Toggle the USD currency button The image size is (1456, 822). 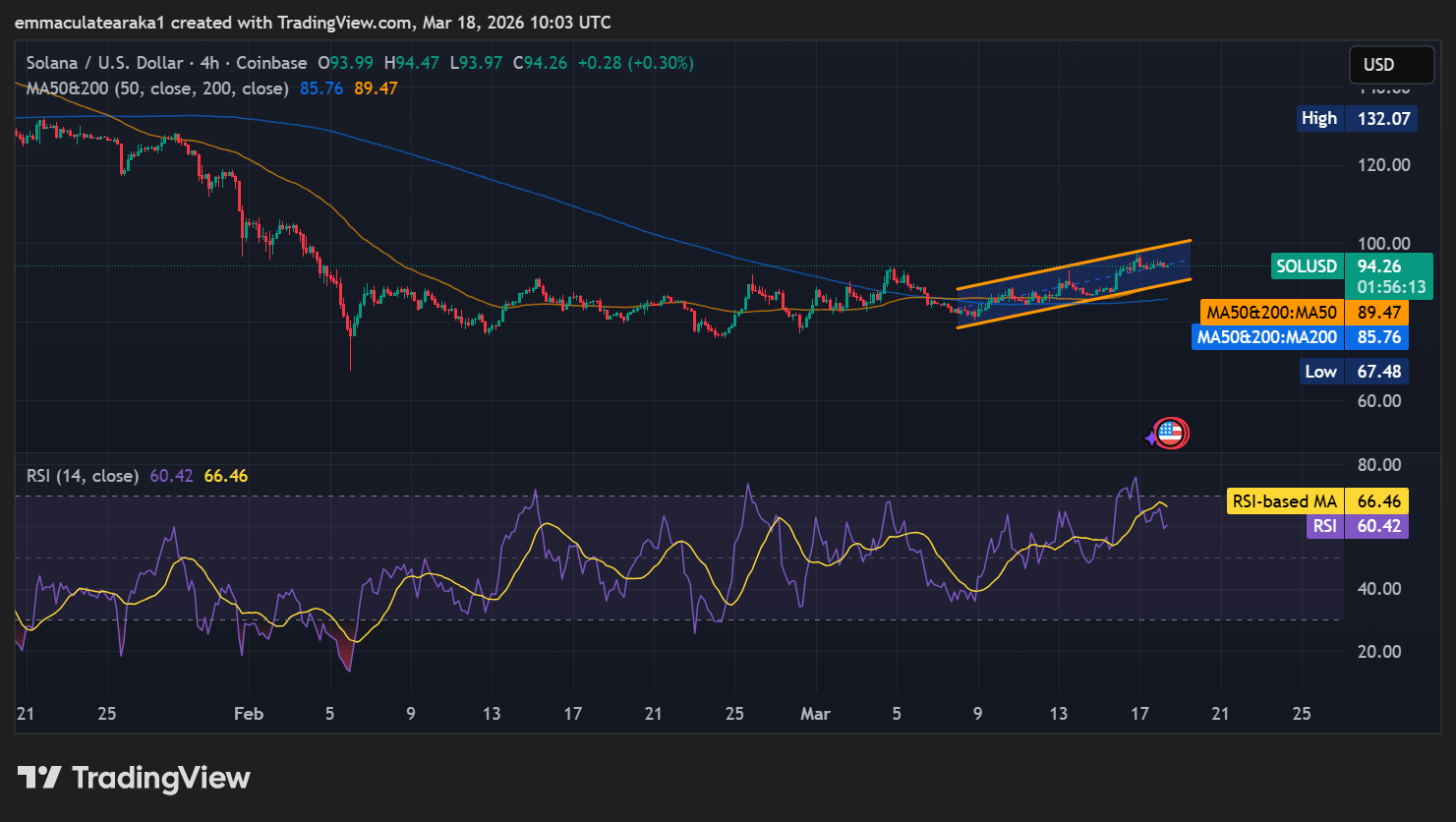click(x=1391, y=64)
